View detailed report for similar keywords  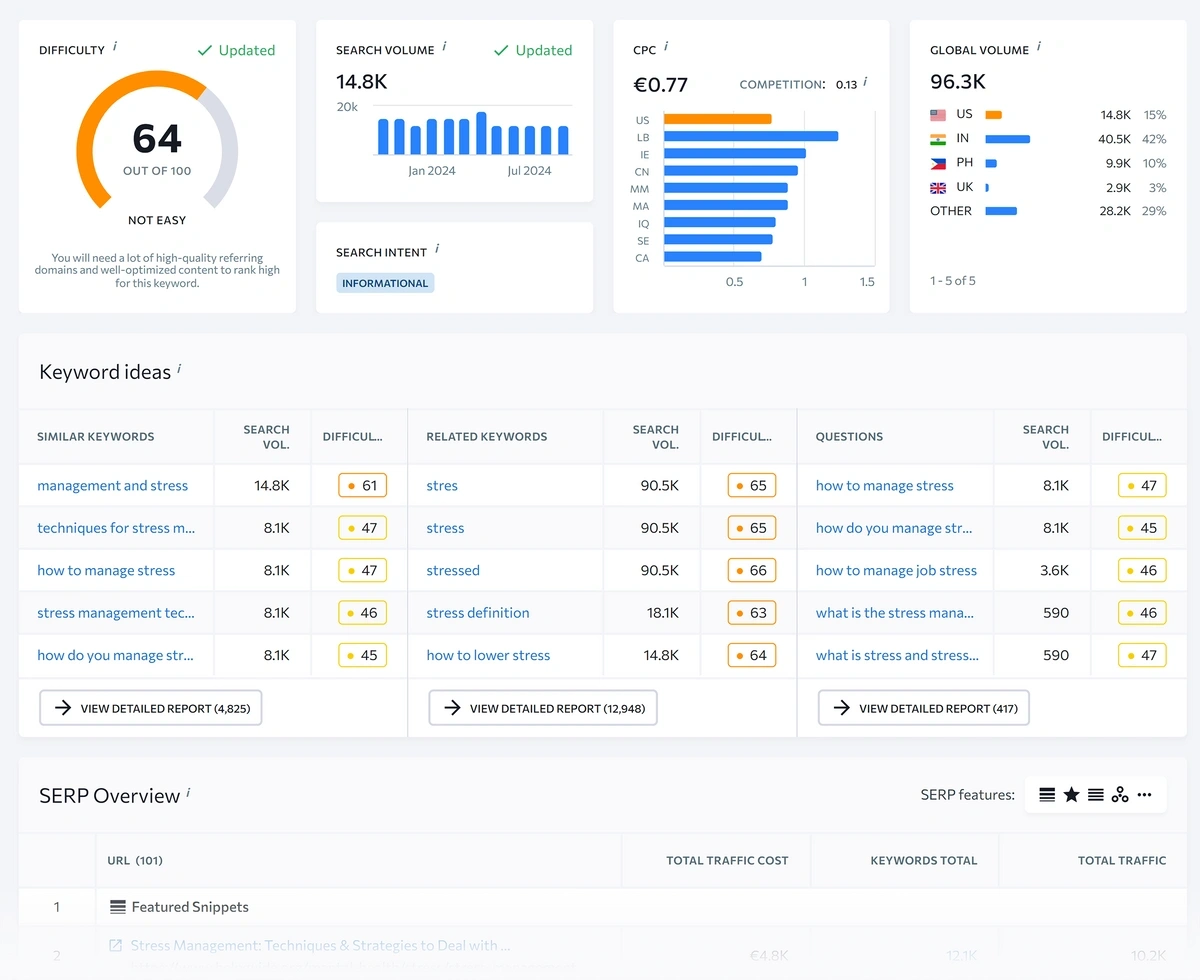150,707
